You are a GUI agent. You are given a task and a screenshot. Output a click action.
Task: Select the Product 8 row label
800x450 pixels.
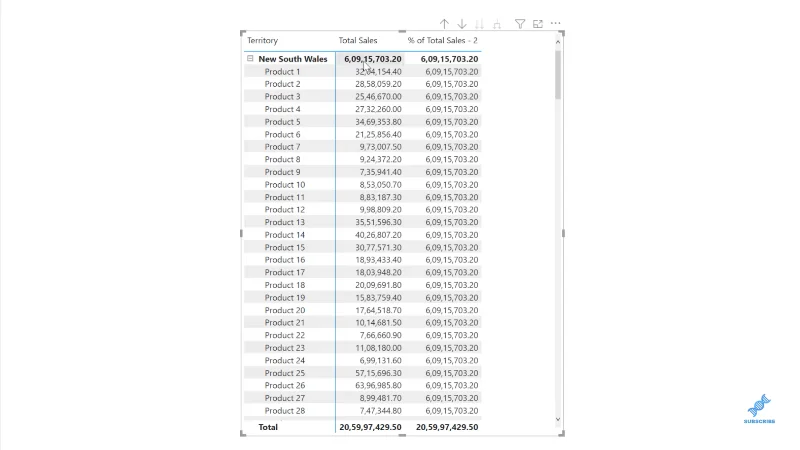pos(282,159)
